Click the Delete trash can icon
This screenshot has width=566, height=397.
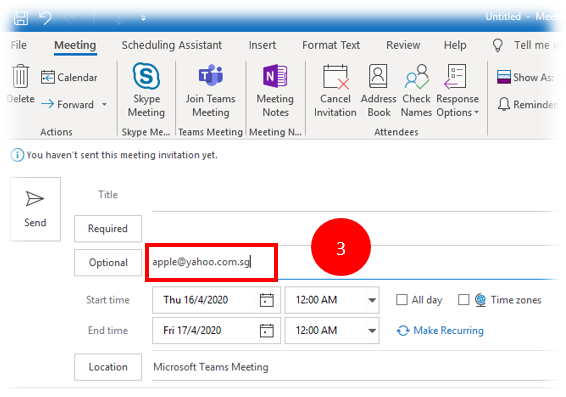[x=21, y=76]
